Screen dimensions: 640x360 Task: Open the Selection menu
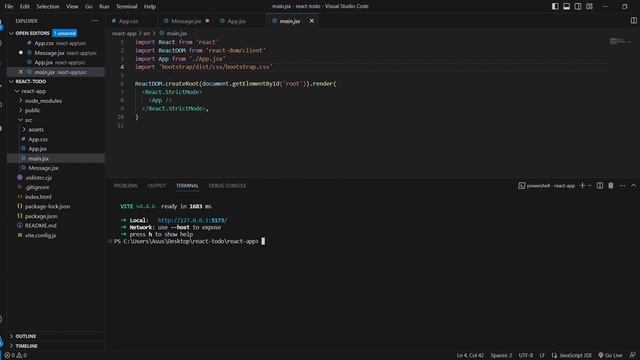(48, 7)
